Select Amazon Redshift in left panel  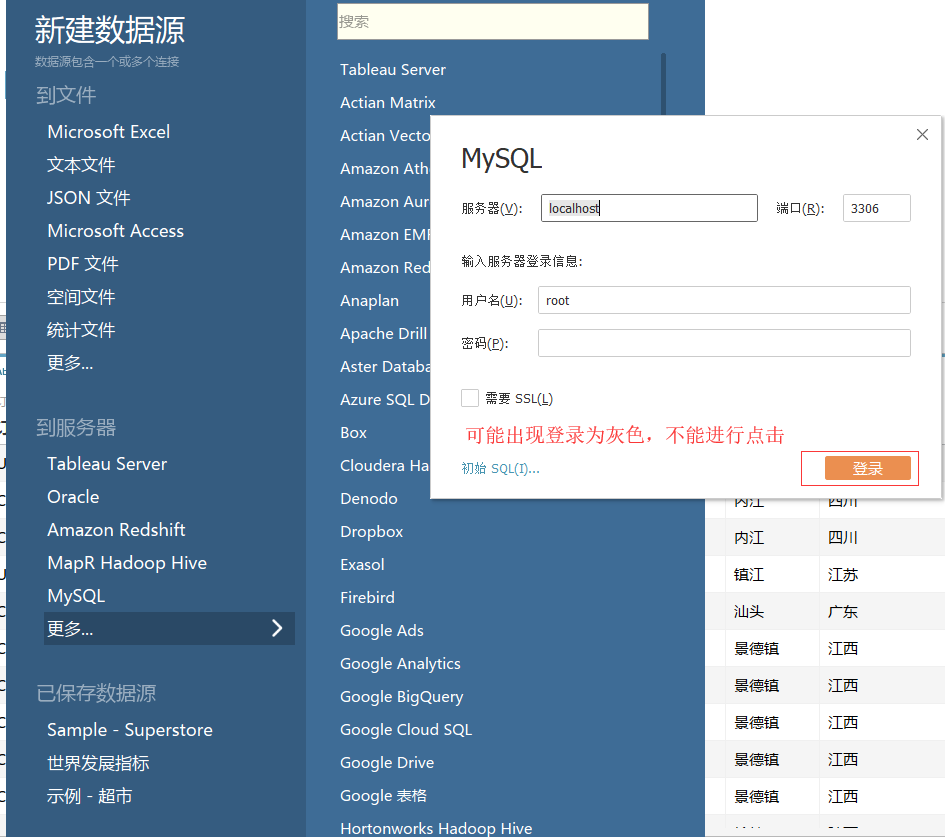tap(116, 530)
